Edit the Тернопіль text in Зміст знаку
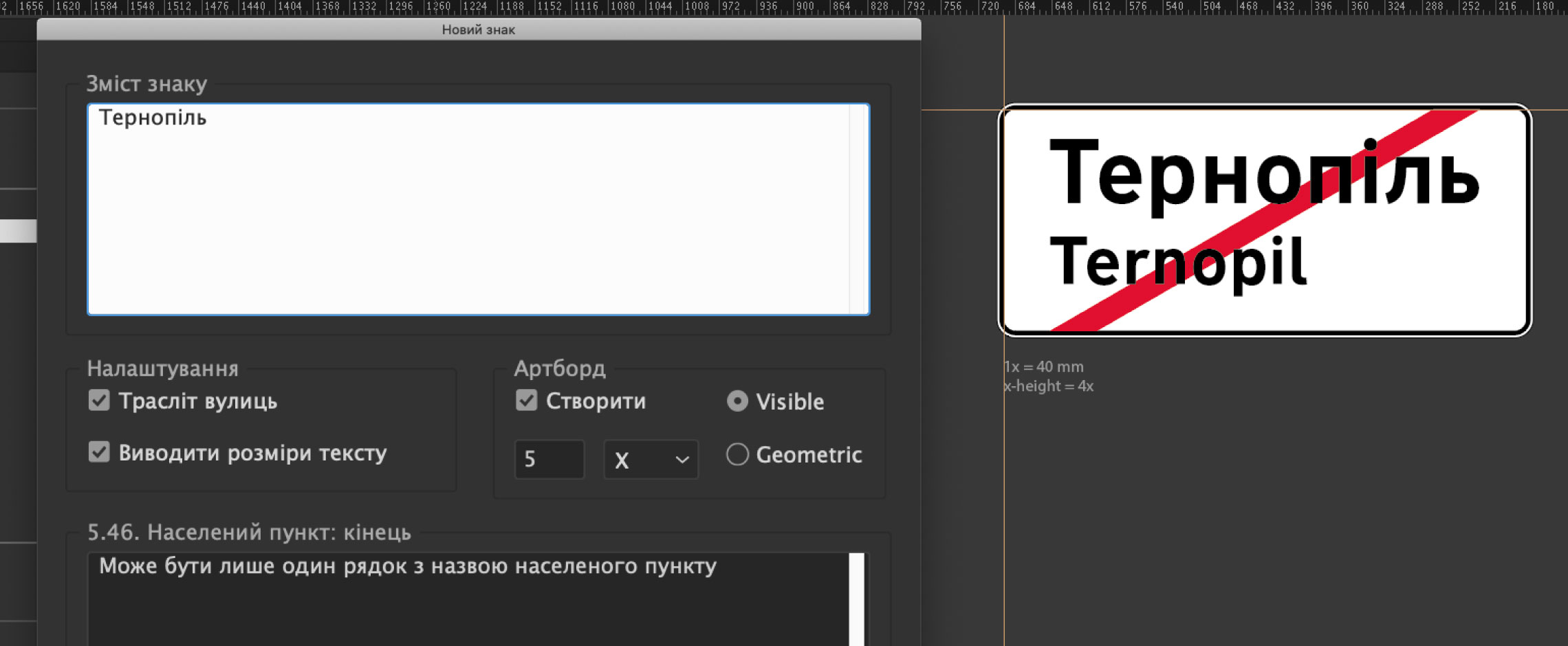The width and height of the screenshot is (1568, 646). pos(153,118)
